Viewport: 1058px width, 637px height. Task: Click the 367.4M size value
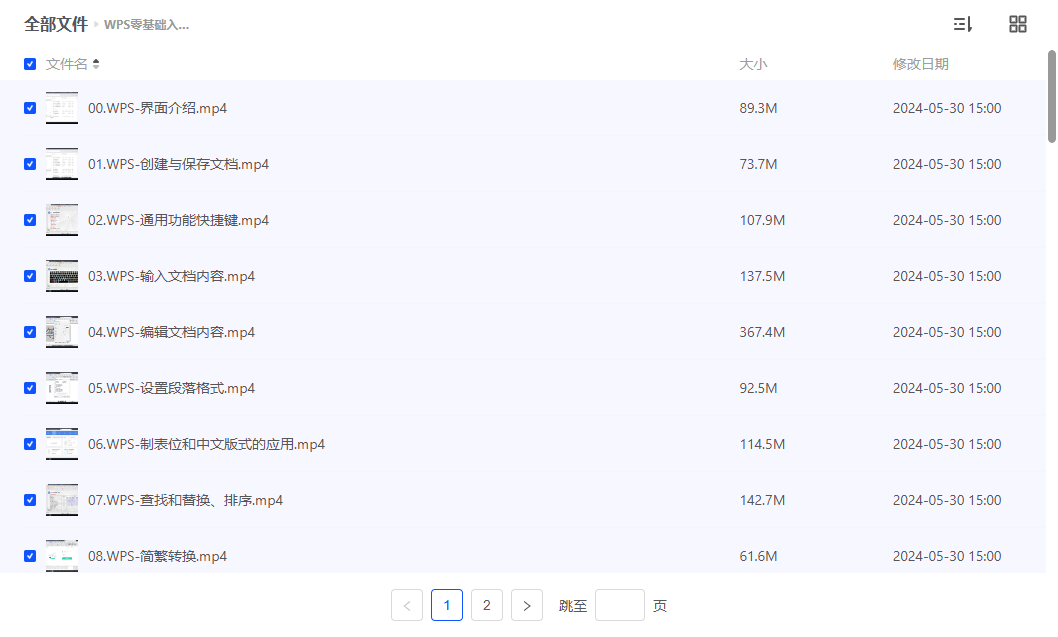[762, 332]
